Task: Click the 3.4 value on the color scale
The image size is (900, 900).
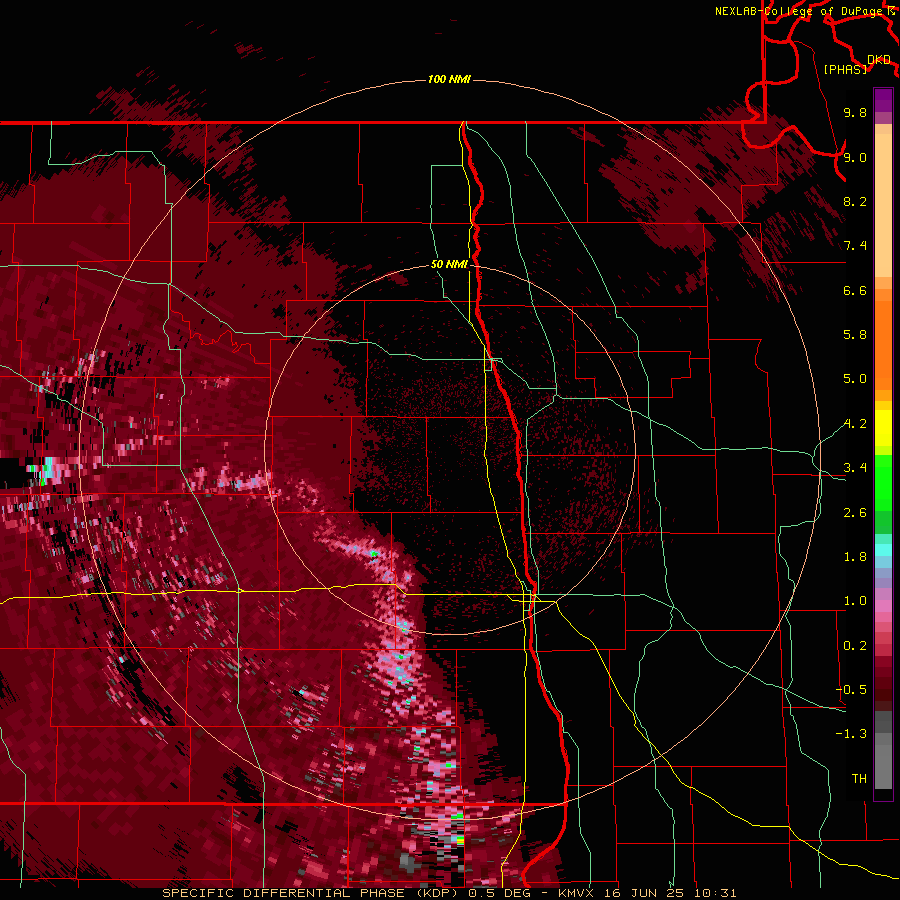Action: pyautogui.click(x=855, y=468)
